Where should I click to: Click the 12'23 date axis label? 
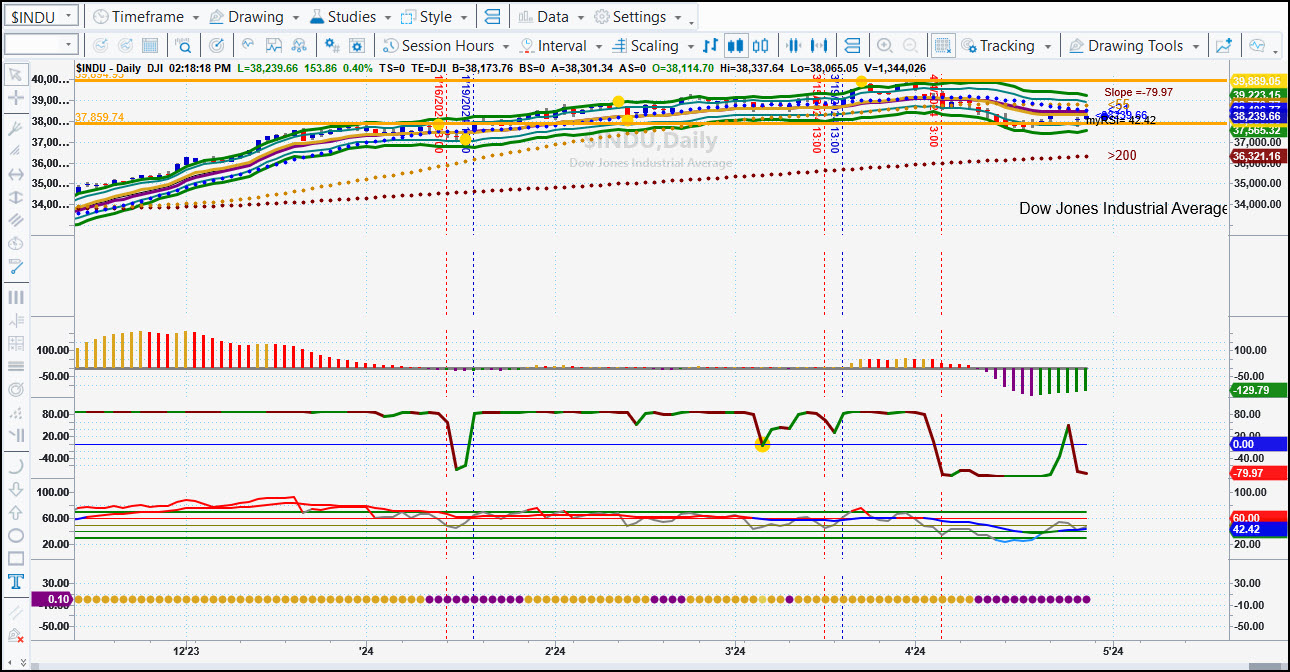186,651
